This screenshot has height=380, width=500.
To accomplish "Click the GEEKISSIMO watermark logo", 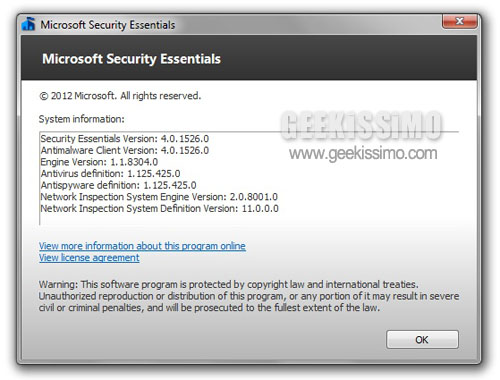I will pyautogui.click(x=362, y=126).
